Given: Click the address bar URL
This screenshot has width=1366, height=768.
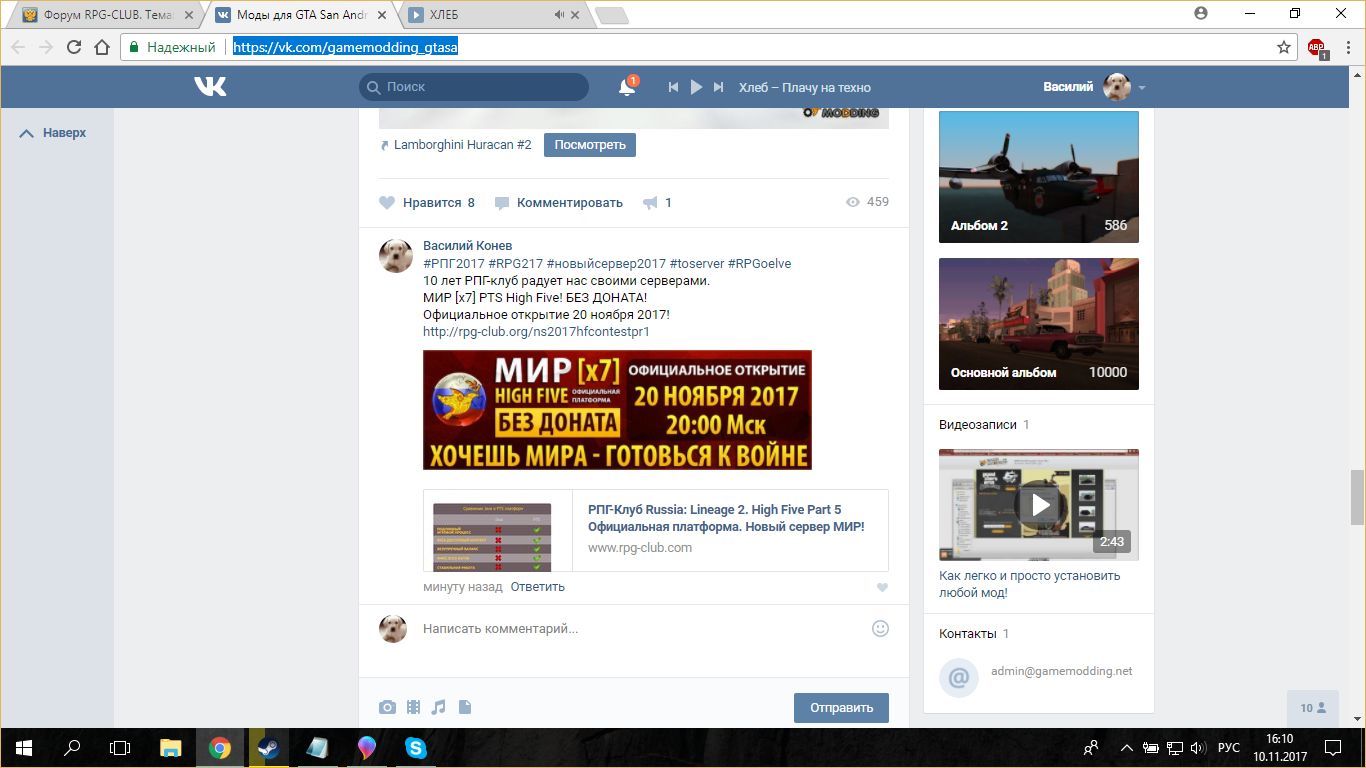Looking at the screenshot, I should [x=346, y=47].
